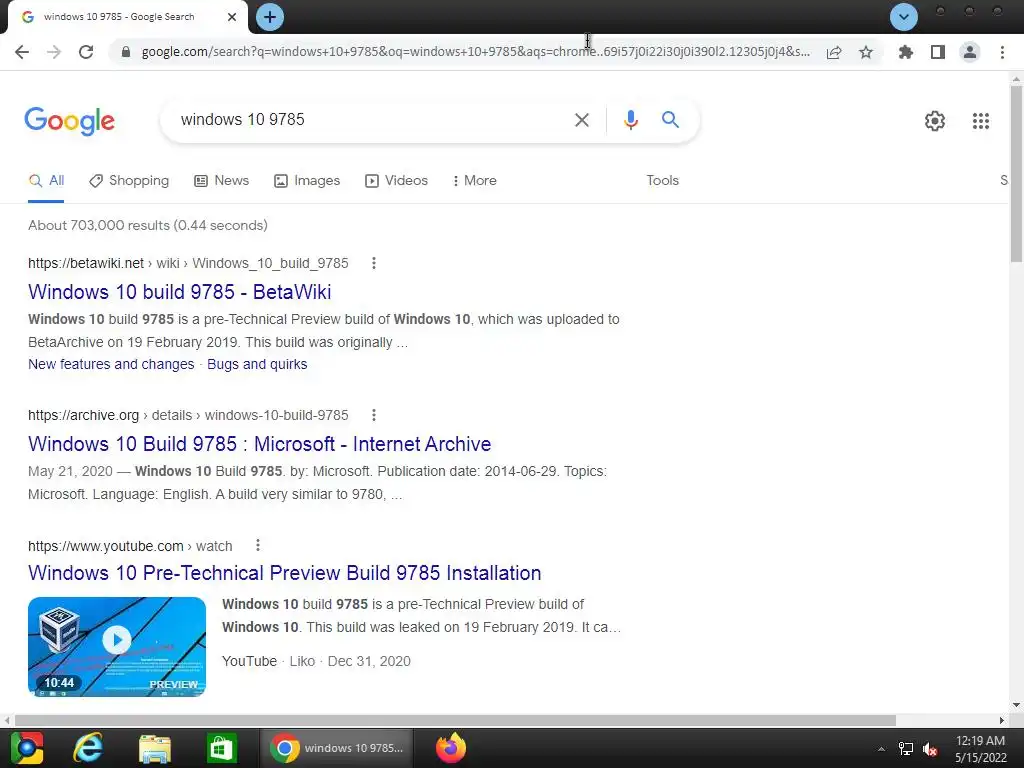Open the search Tools options
Screen dimensions: 1024x768
pyautogui.click(x=663, y=181)
